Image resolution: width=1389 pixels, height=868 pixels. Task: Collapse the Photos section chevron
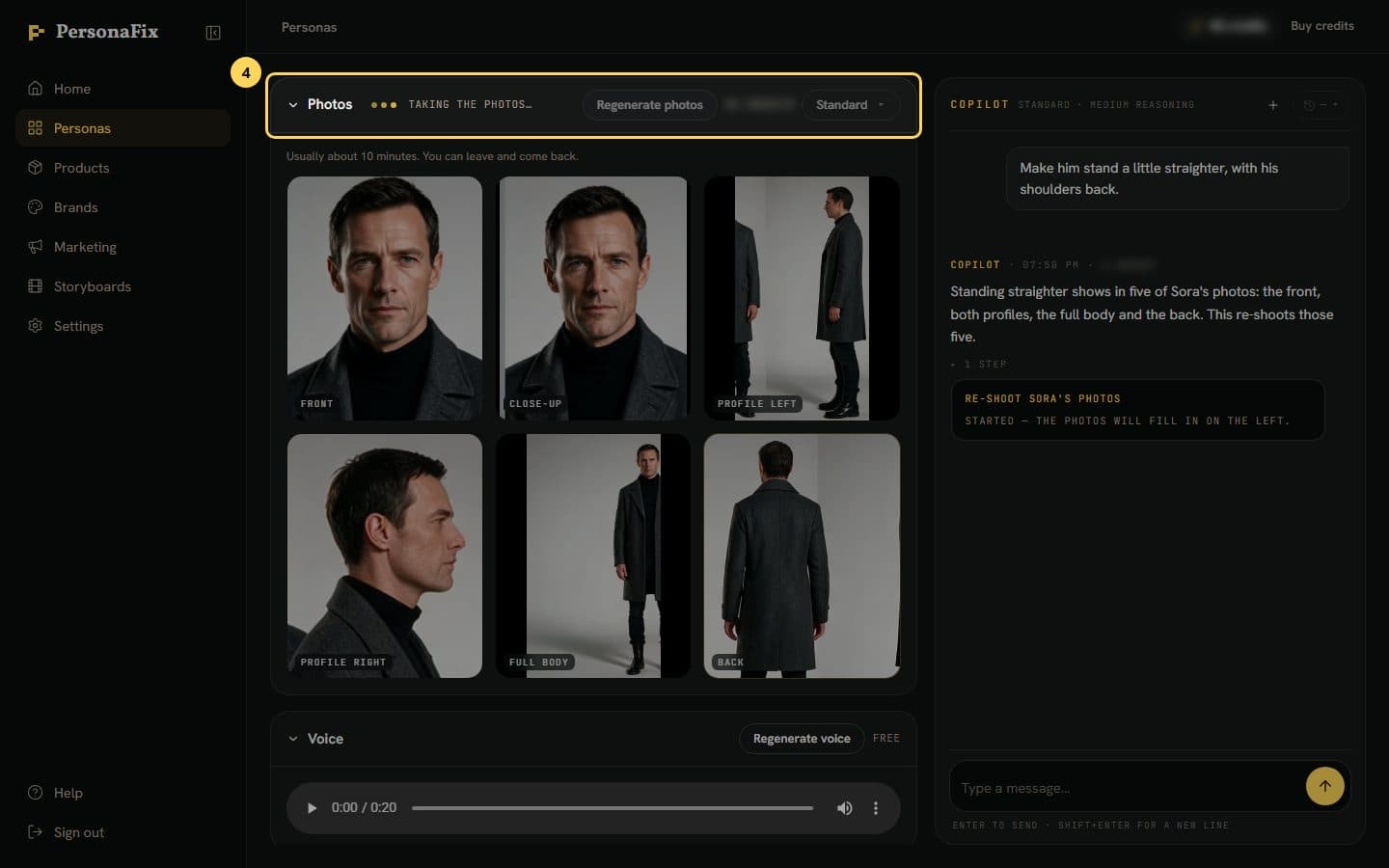tap(293, 105)
